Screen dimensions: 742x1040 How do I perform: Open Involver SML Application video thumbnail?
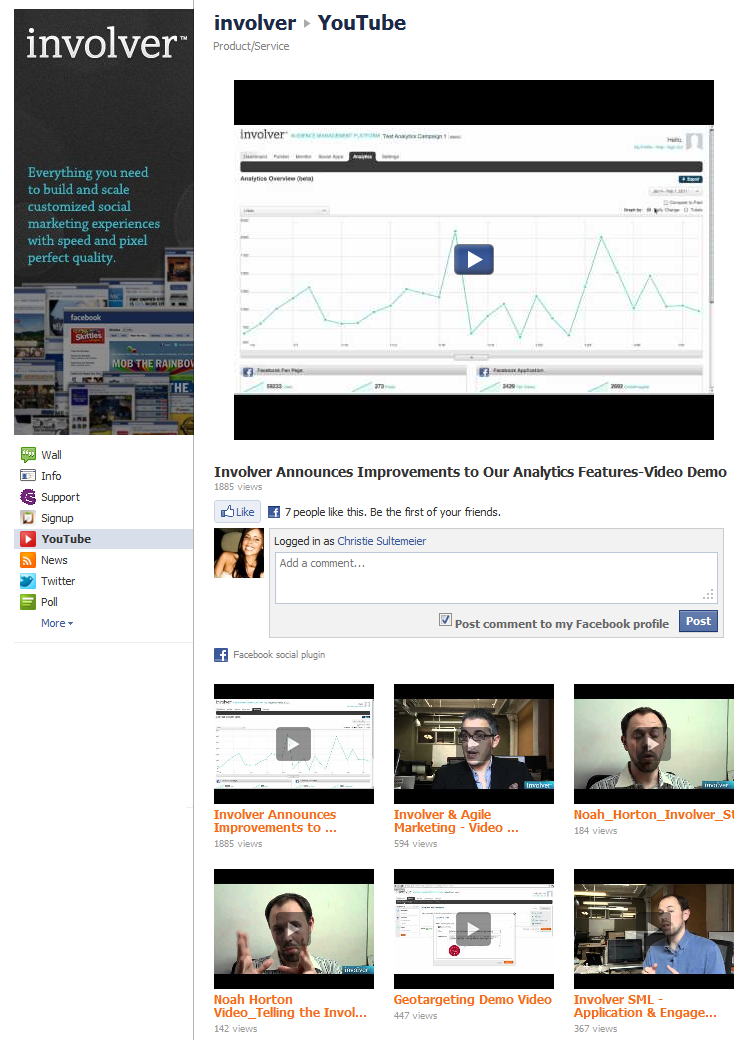point(654,929)
